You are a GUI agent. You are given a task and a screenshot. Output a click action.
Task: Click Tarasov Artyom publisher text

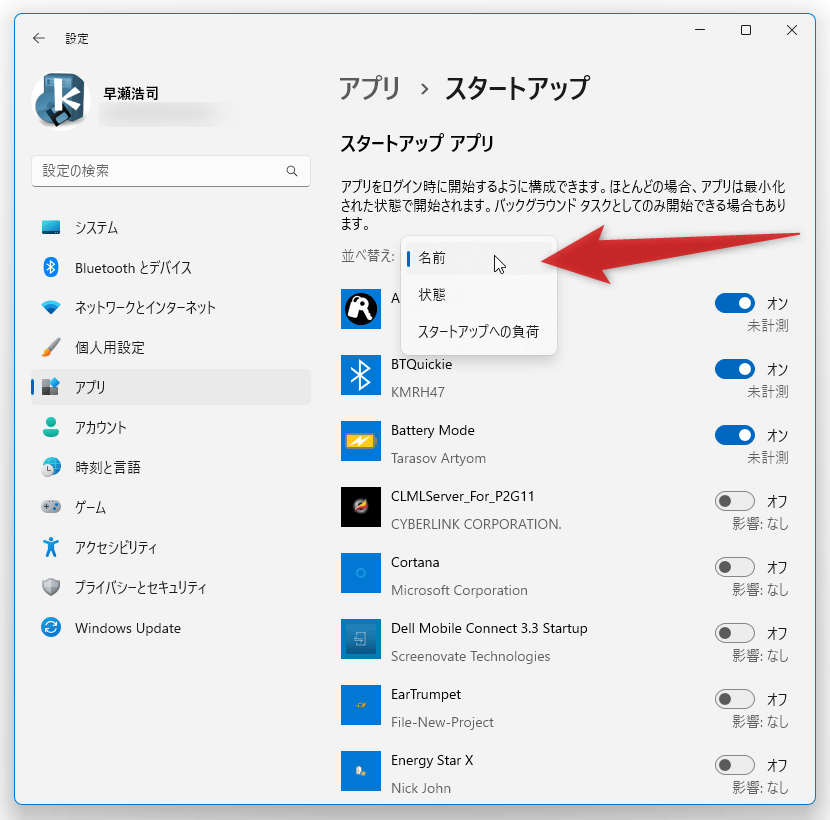click(x=438, y=458)
